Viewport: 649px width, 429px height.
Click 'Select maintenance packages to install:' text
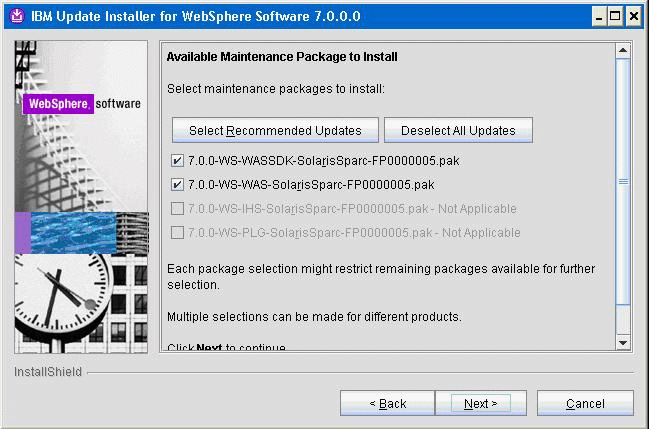pyautogui.click(x=276, y=89)
